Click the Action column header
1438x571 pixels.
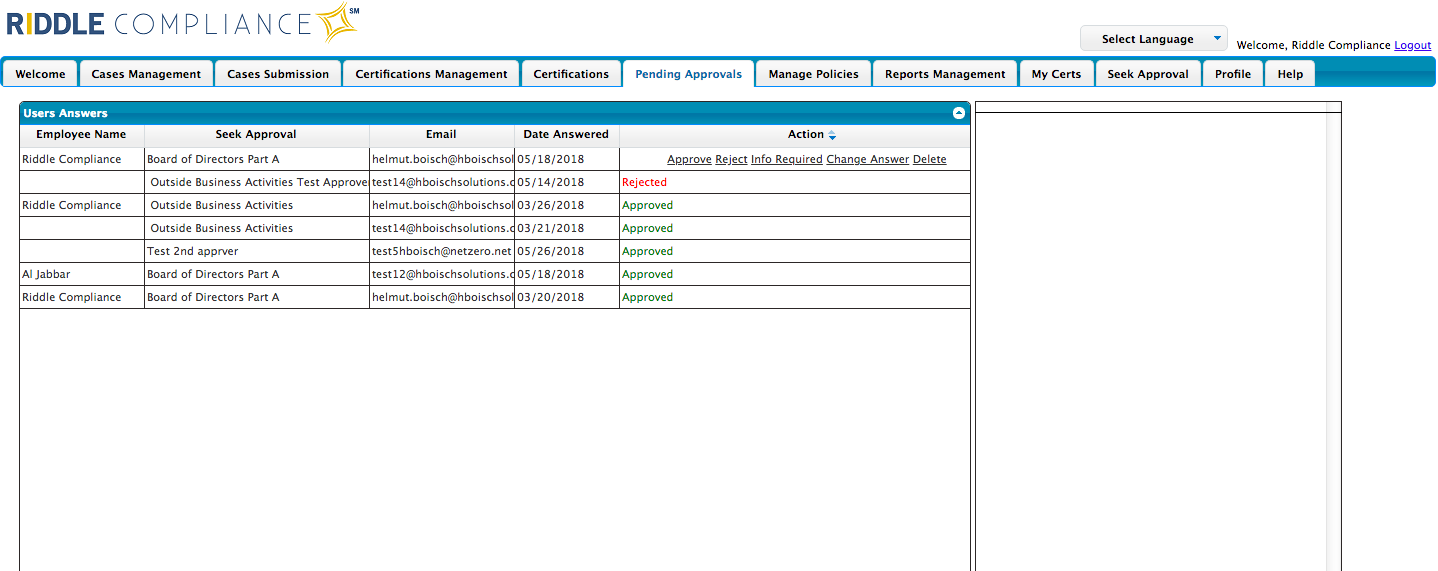pos(795,135)
